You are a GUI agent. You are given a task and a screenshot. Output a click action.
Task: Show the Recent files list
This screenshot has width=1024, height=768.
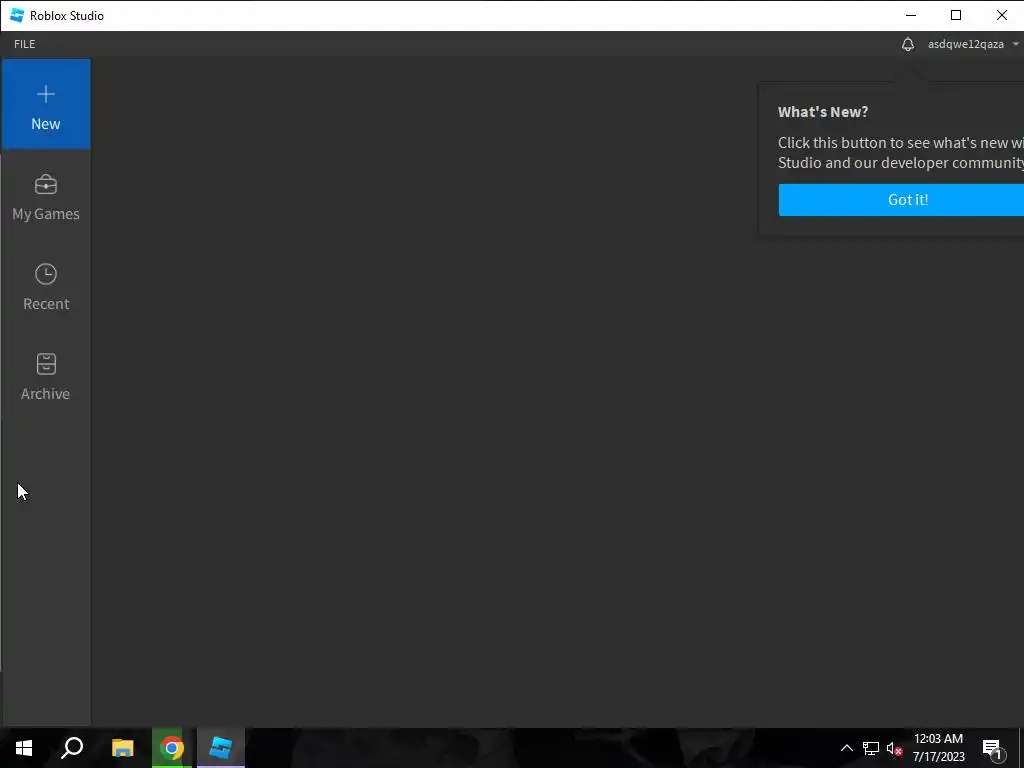[x=46, y=287]
